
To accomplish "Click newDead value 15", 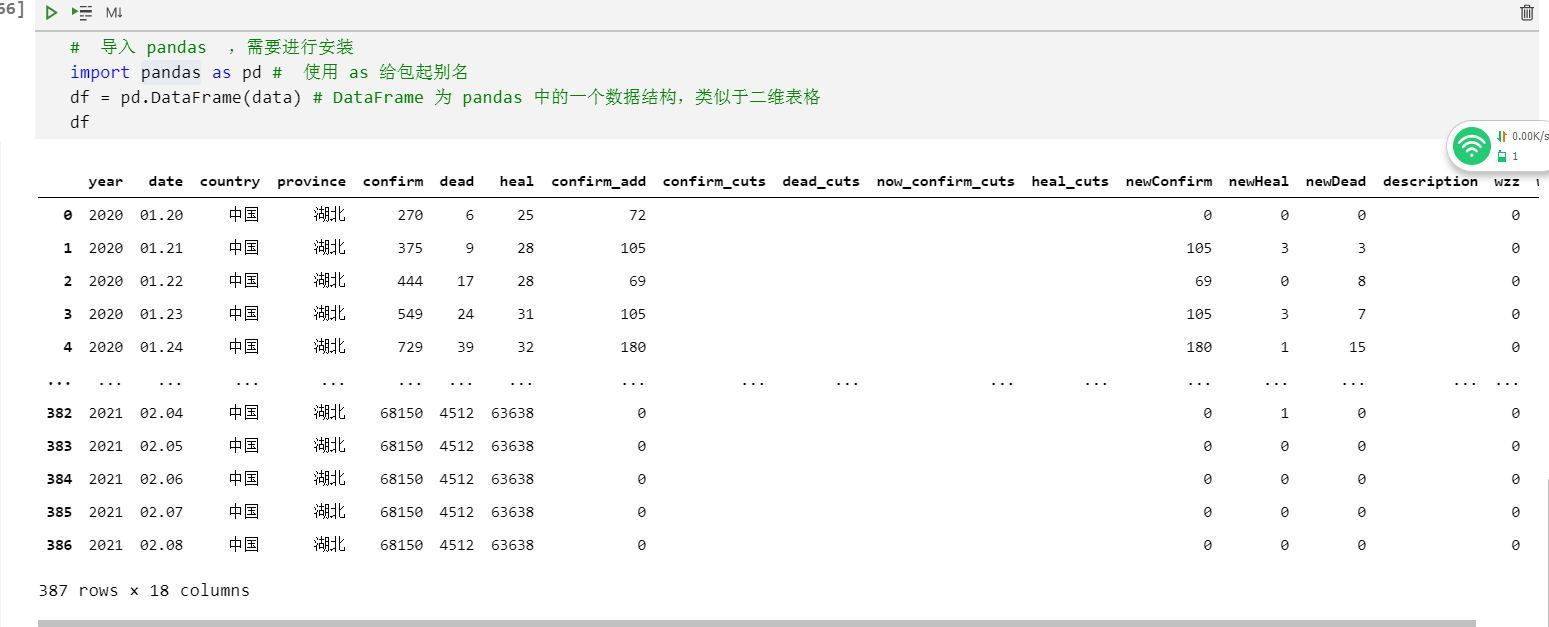I will click(x=1357, y=347).
